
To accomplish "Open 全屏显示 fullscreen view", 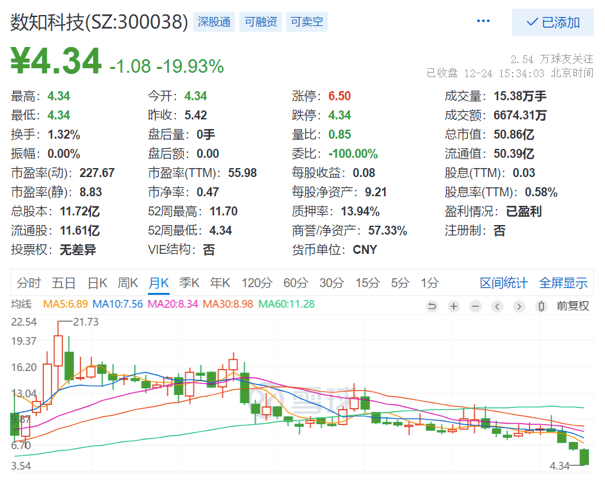I will [x=563, y=282].
